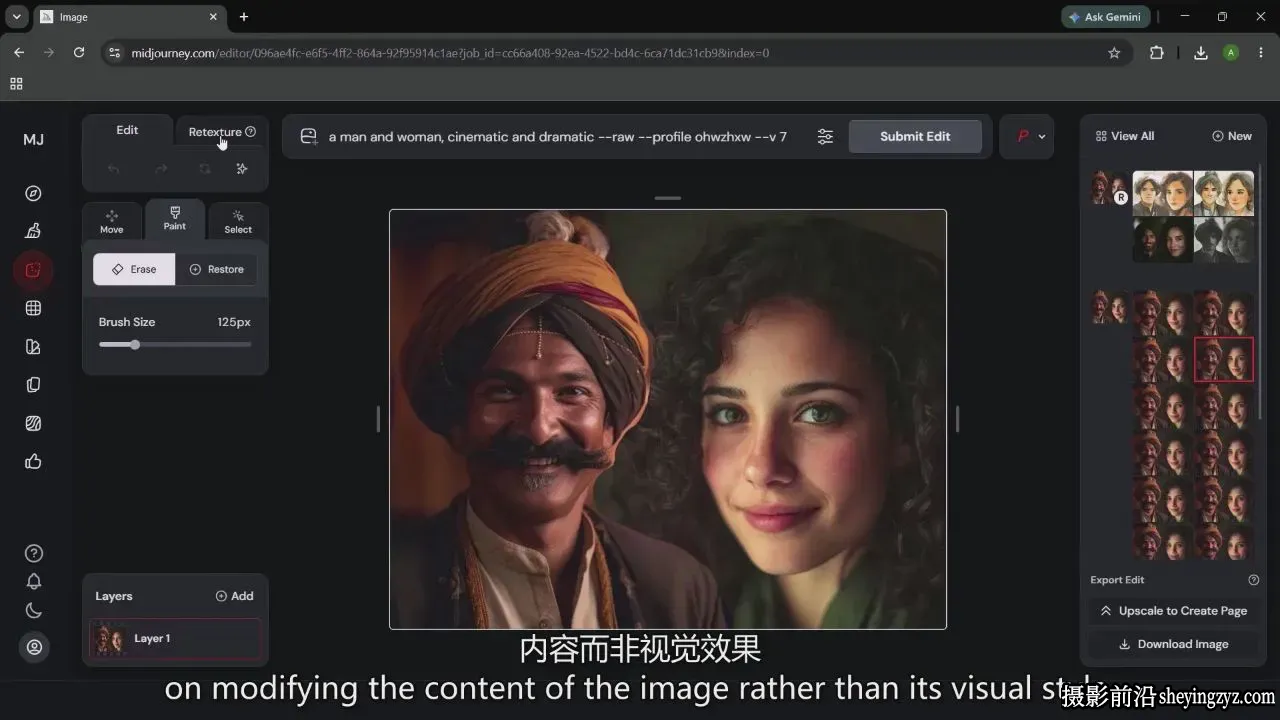Viewport: 1280px width, 720px height.
Task: Click the Submit Edit button
Action: click(915, 136)
